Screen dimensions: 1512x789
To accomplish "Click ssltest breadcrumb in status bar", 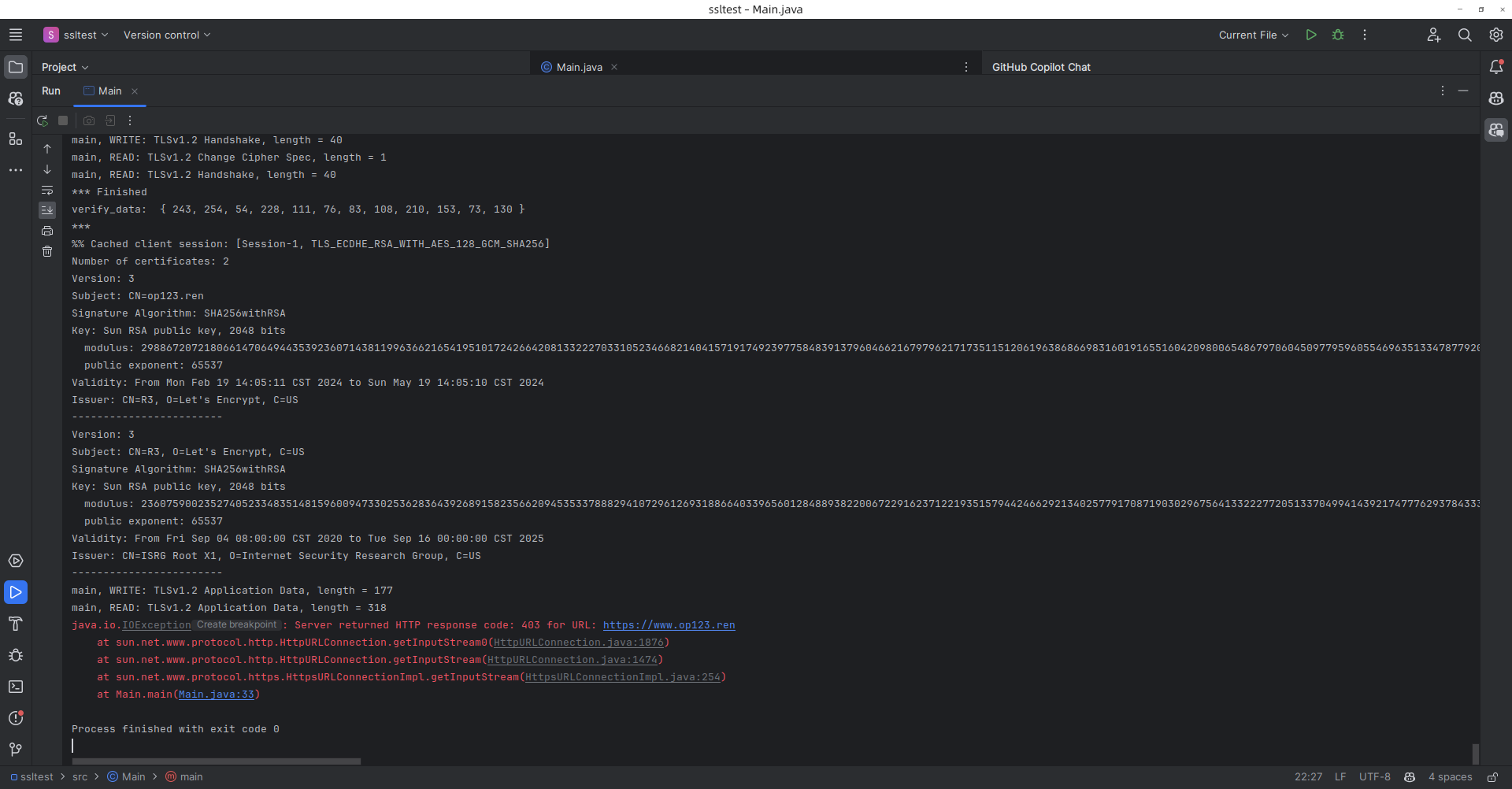I will point(32,776).
